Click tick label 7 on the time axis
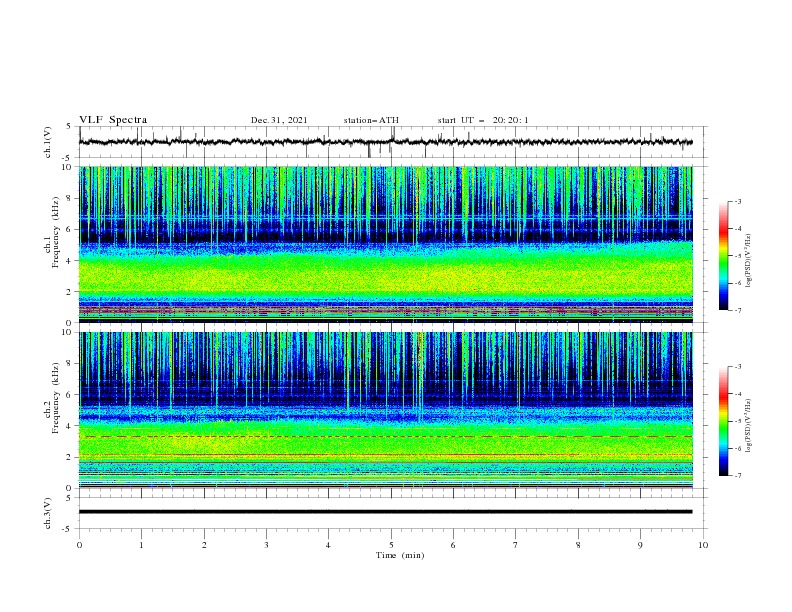The image size is (792, 612). [x=516, y=545]
